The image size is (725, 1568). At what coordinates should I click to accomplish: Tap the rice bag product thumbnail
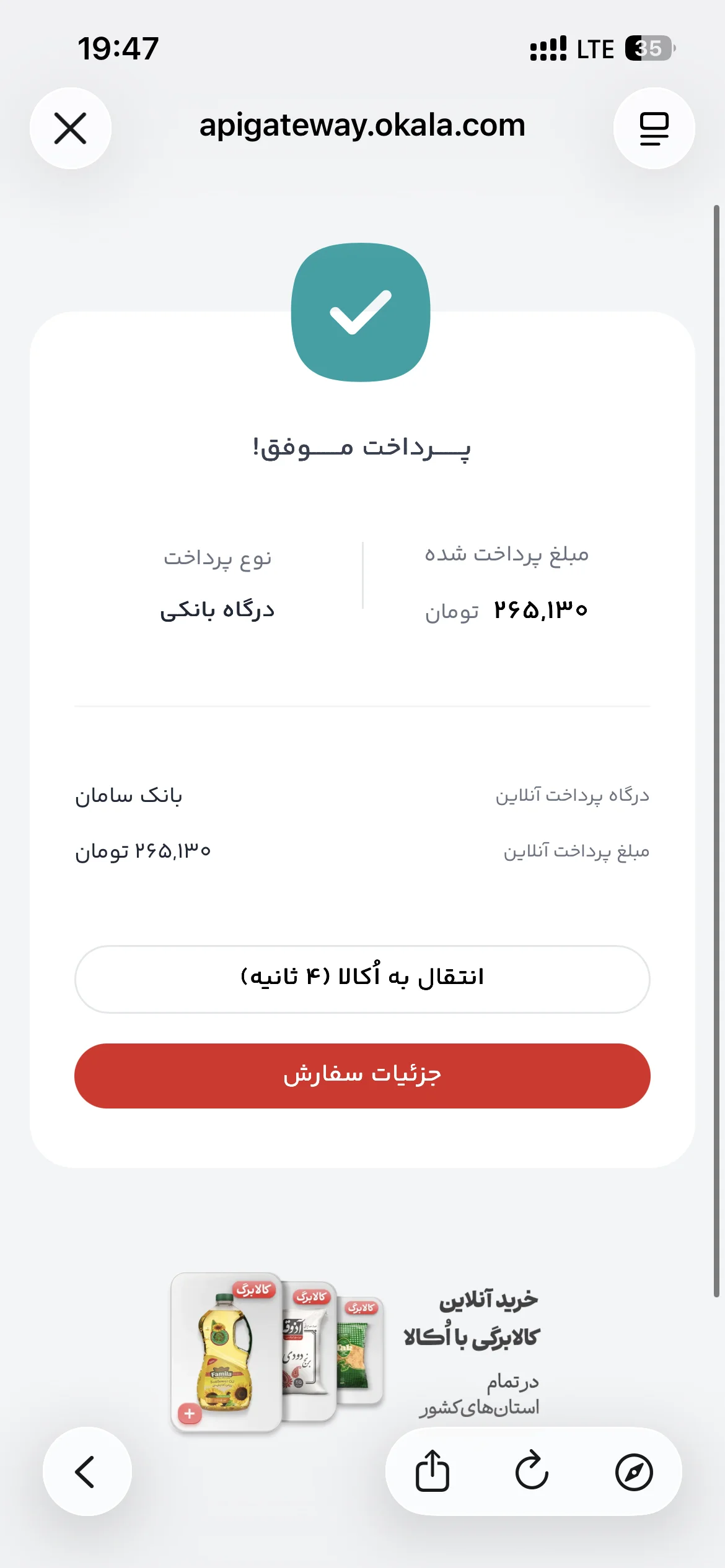[x=308, y=1350]
